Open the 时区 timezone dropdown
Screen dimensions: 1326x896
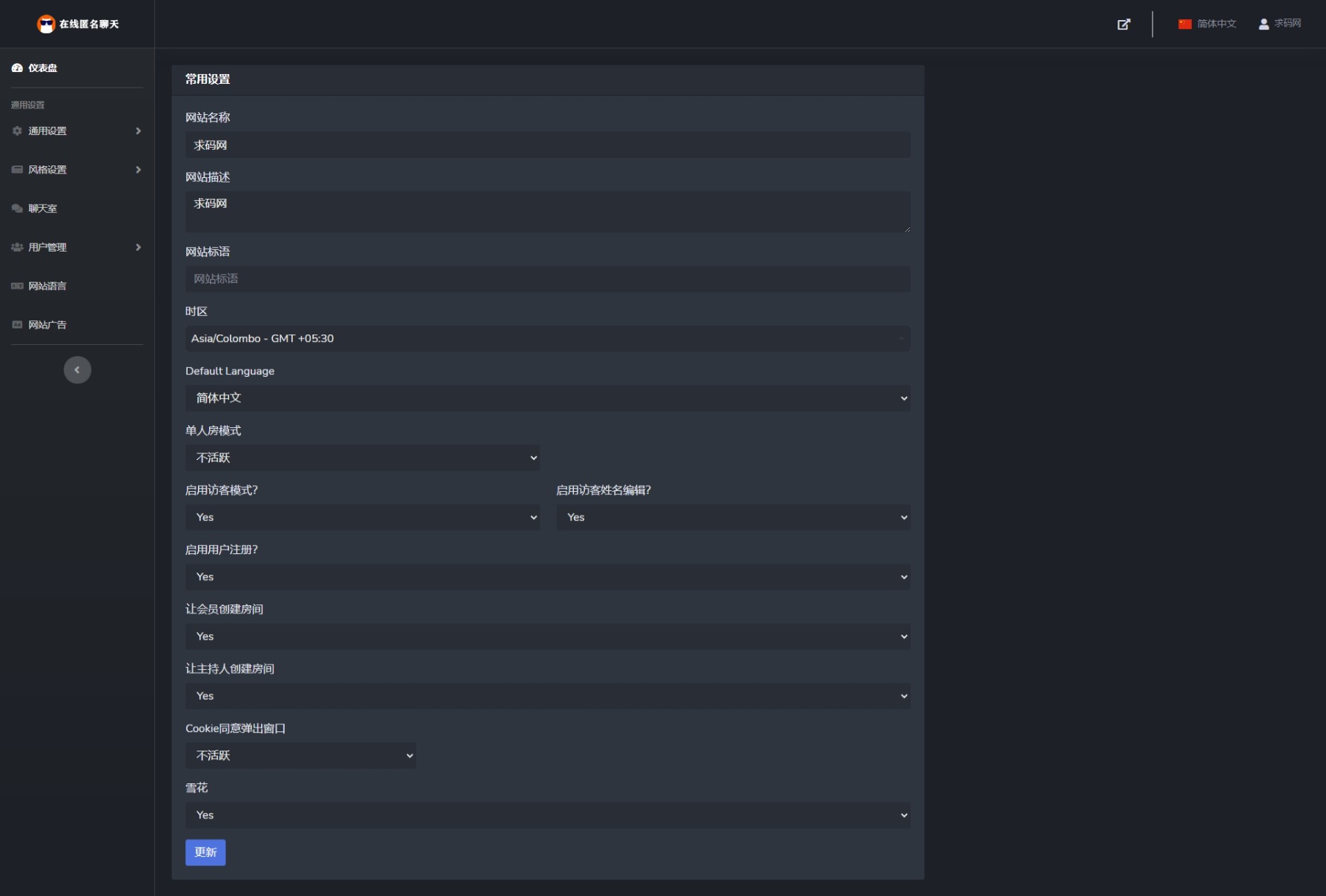[x=547, y=339]
